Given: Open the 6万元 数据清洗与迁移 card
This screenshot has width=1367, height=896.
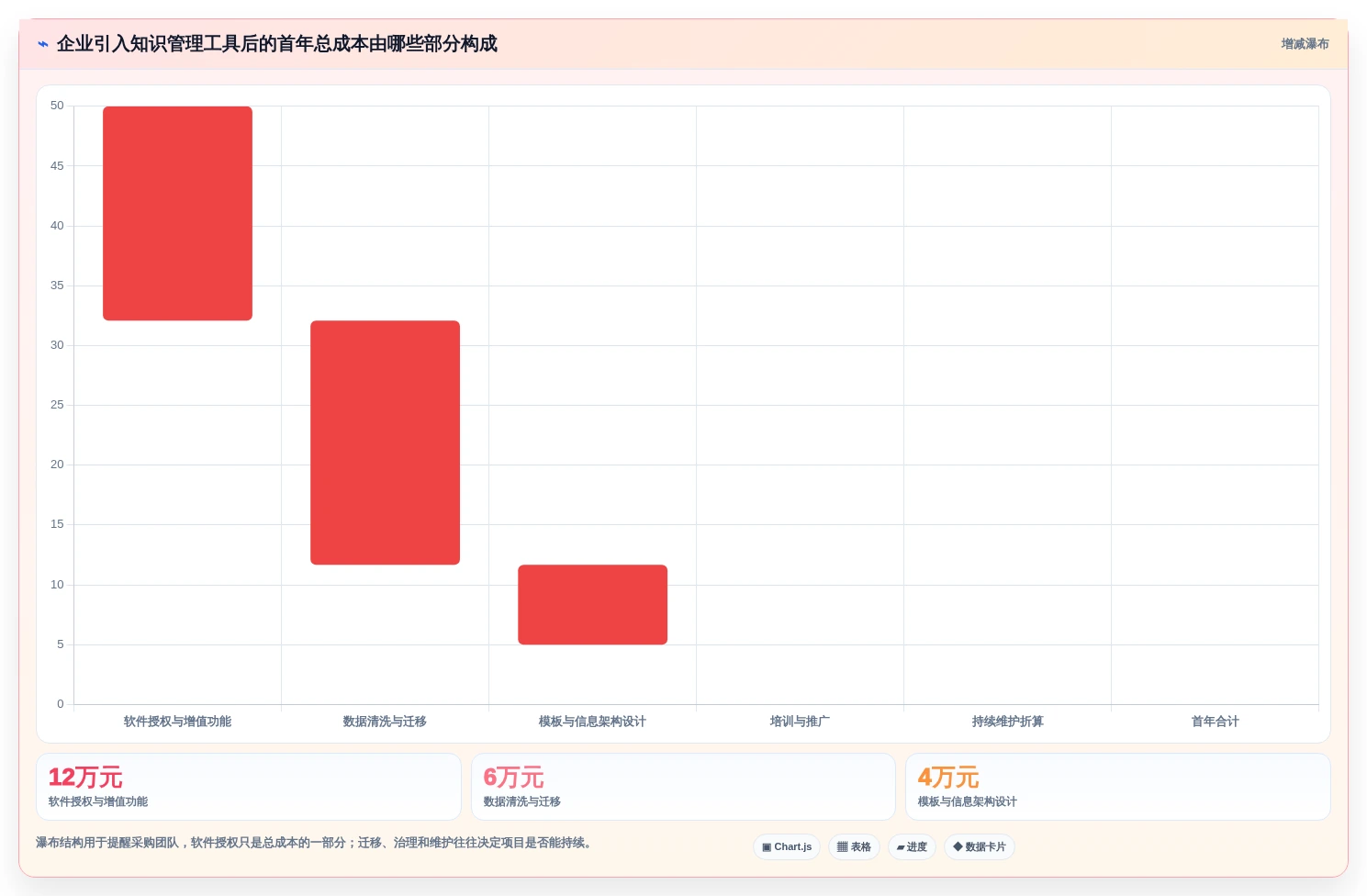Looking at the screenshot, I should point(683,787).
